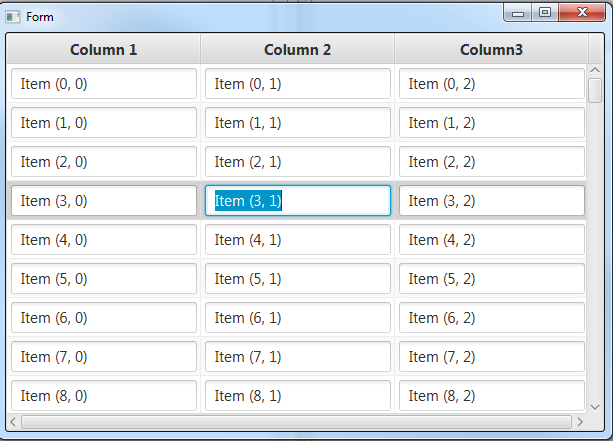Viewport: 613px width, 441px height.
Task: Maximize the Form window
Action: (x=545, y=13)
